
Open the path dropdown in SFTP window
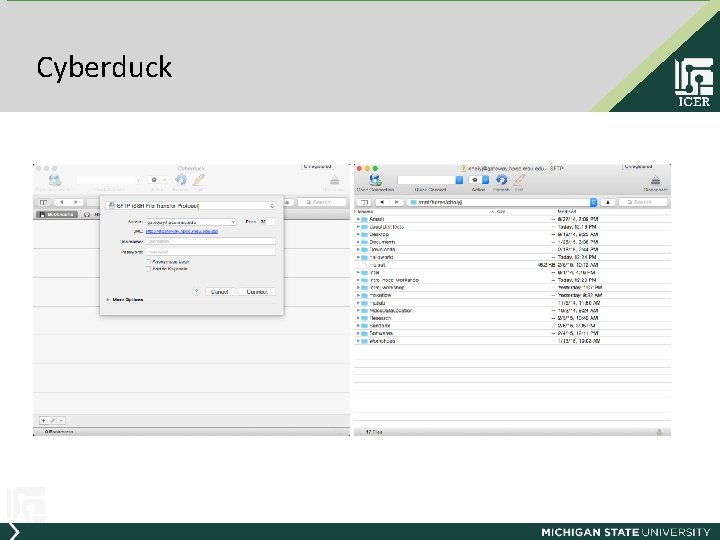593,202
